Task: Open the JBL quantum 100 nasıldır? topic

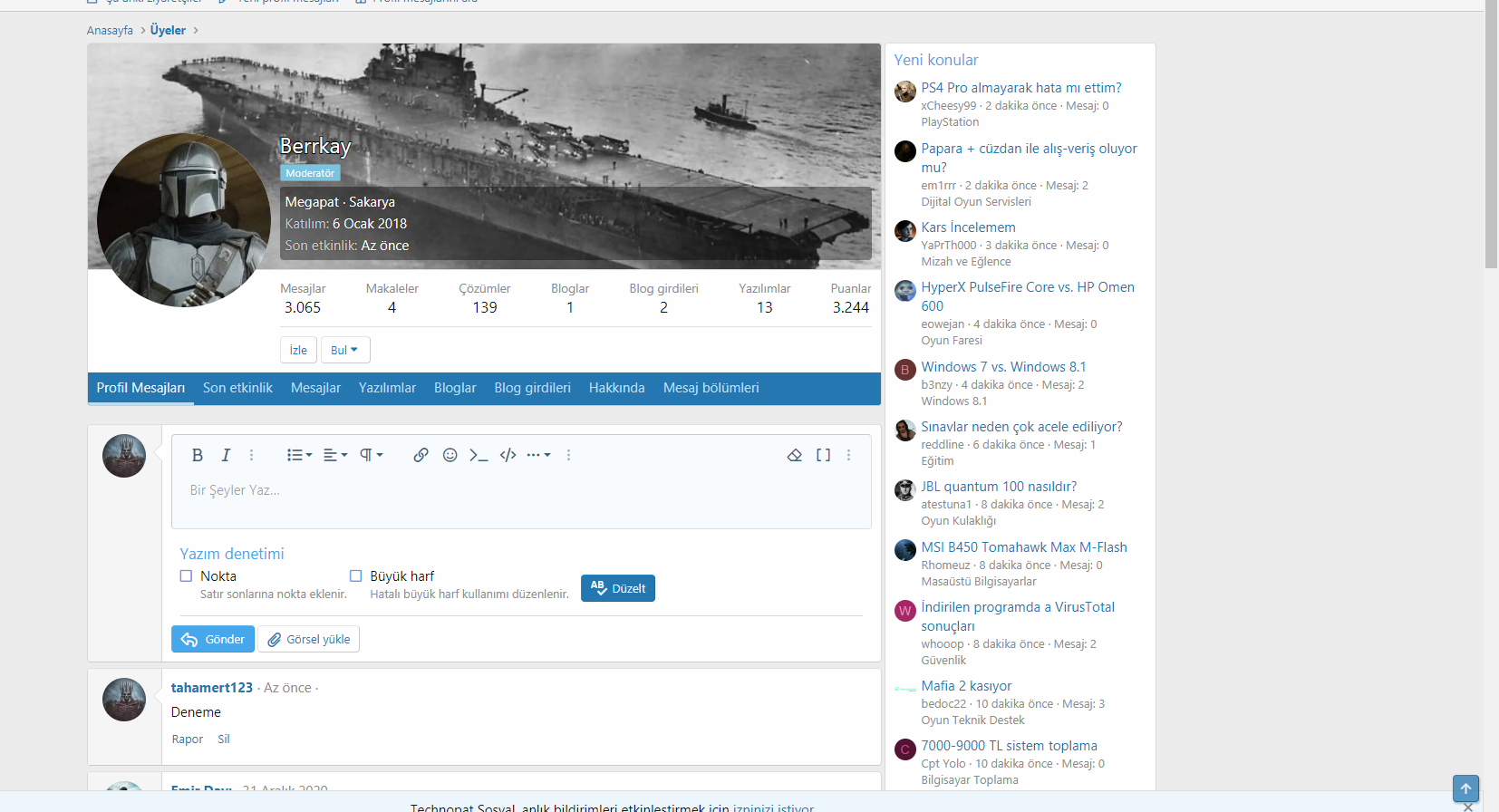Action: pyautogui.click(x=999, y=487)
